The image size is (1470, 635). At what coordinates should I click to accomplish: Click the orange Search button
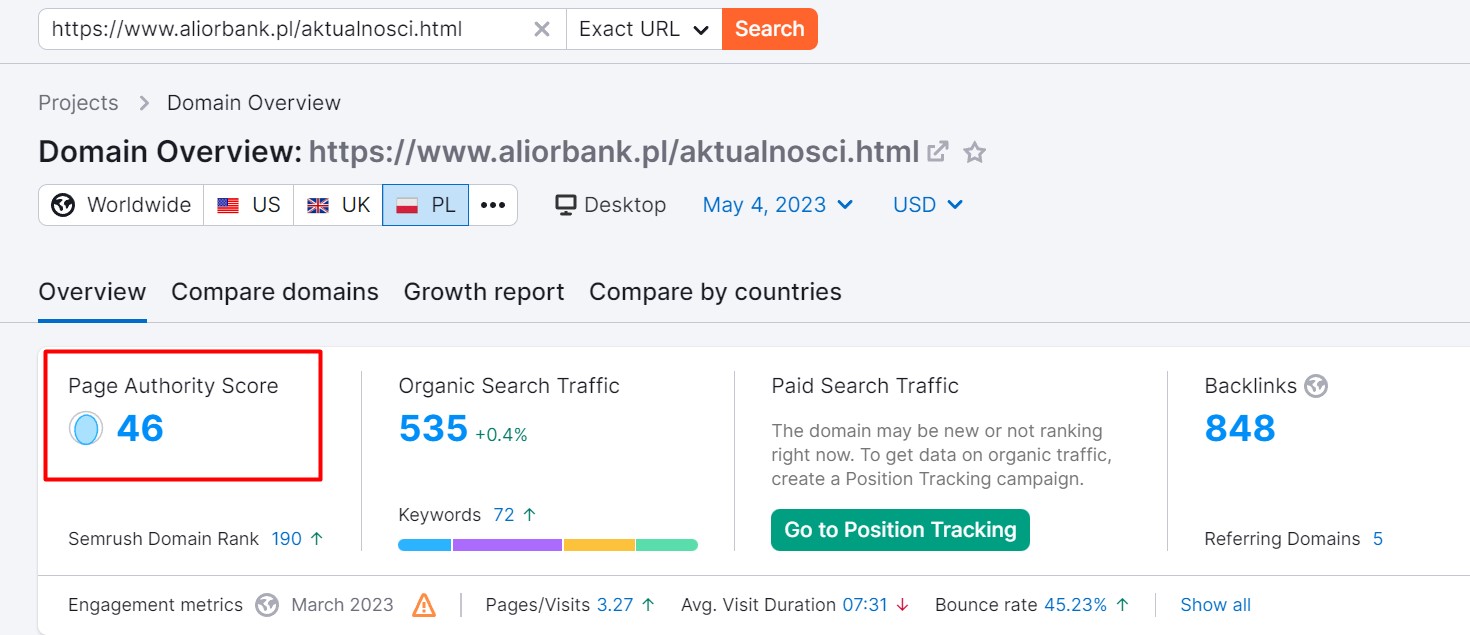(770, 29)
